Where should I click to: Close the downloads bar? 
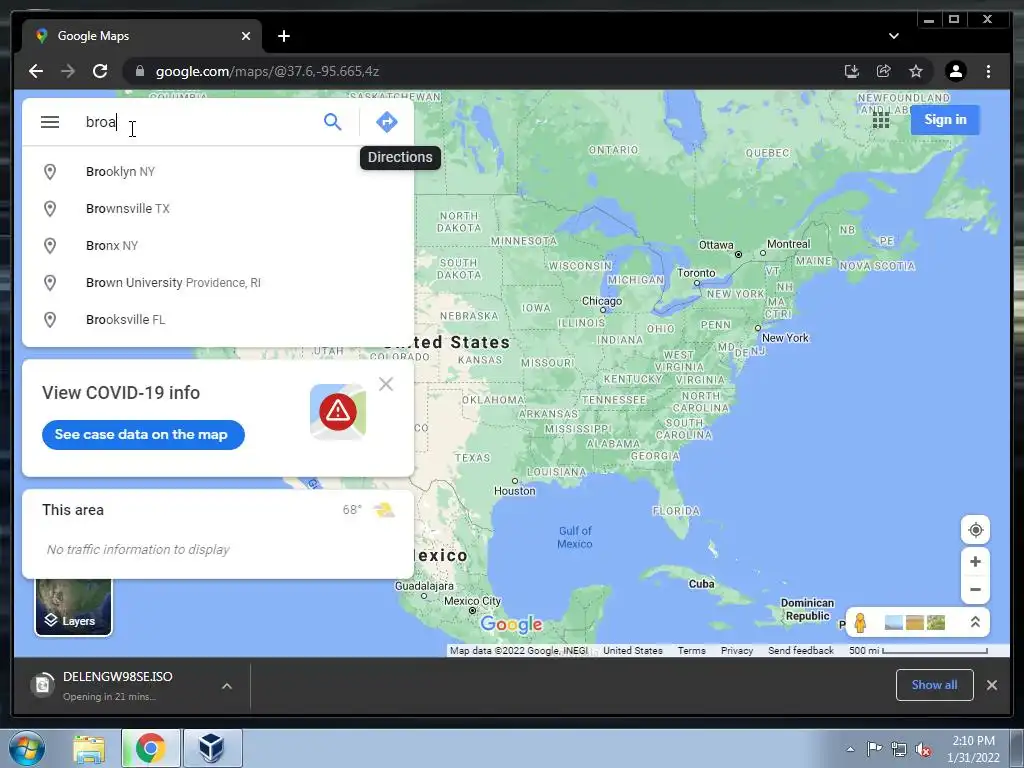pos(991,685)
